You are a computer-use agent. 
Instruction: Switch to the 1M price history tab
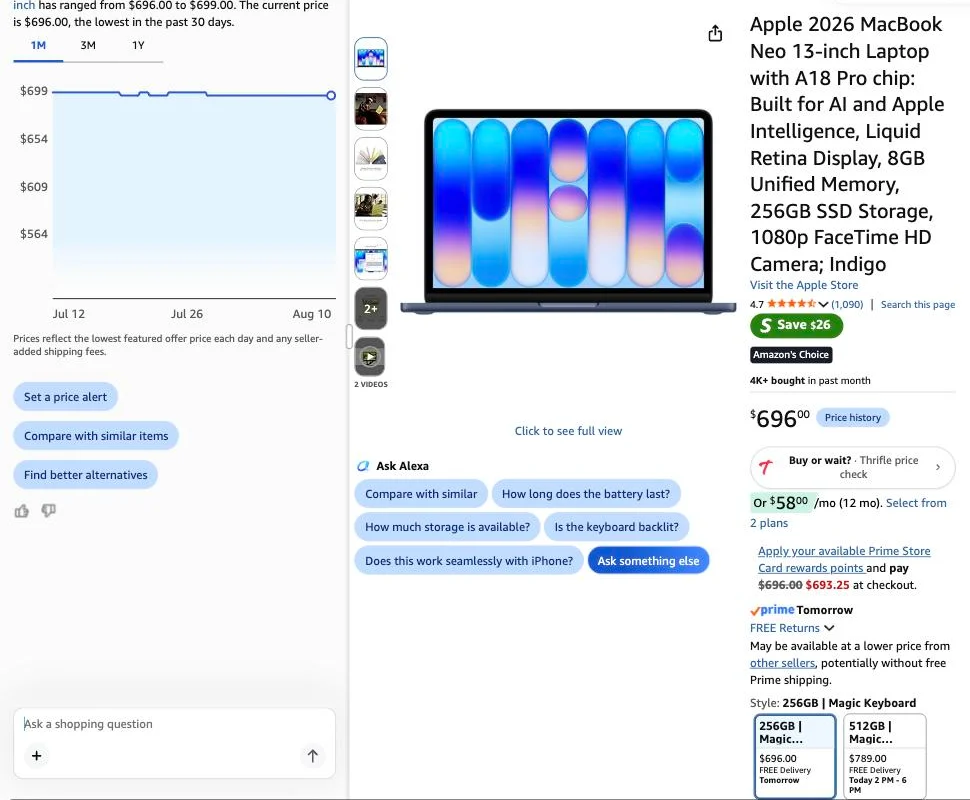[38, 45]
